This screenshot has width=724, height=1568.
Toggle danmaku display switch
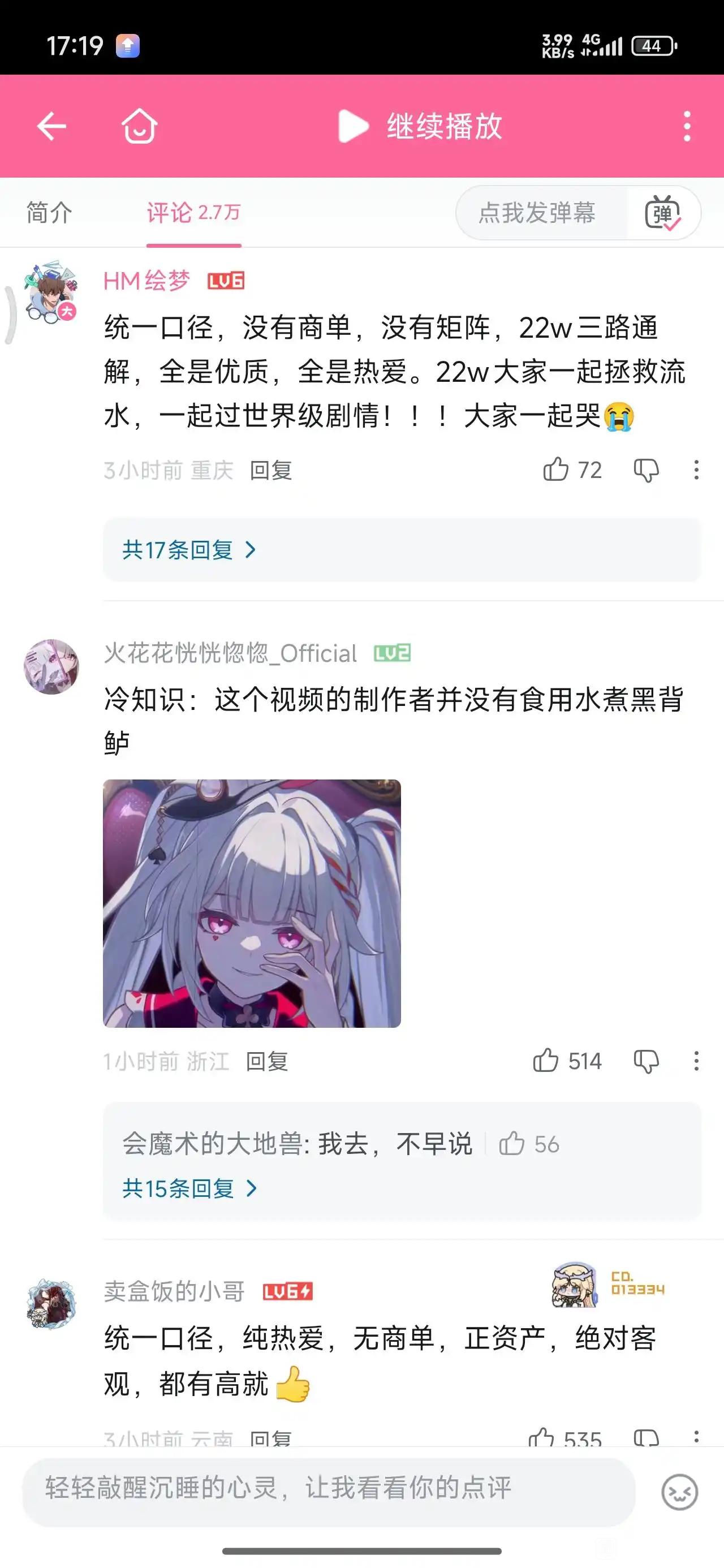663,213
